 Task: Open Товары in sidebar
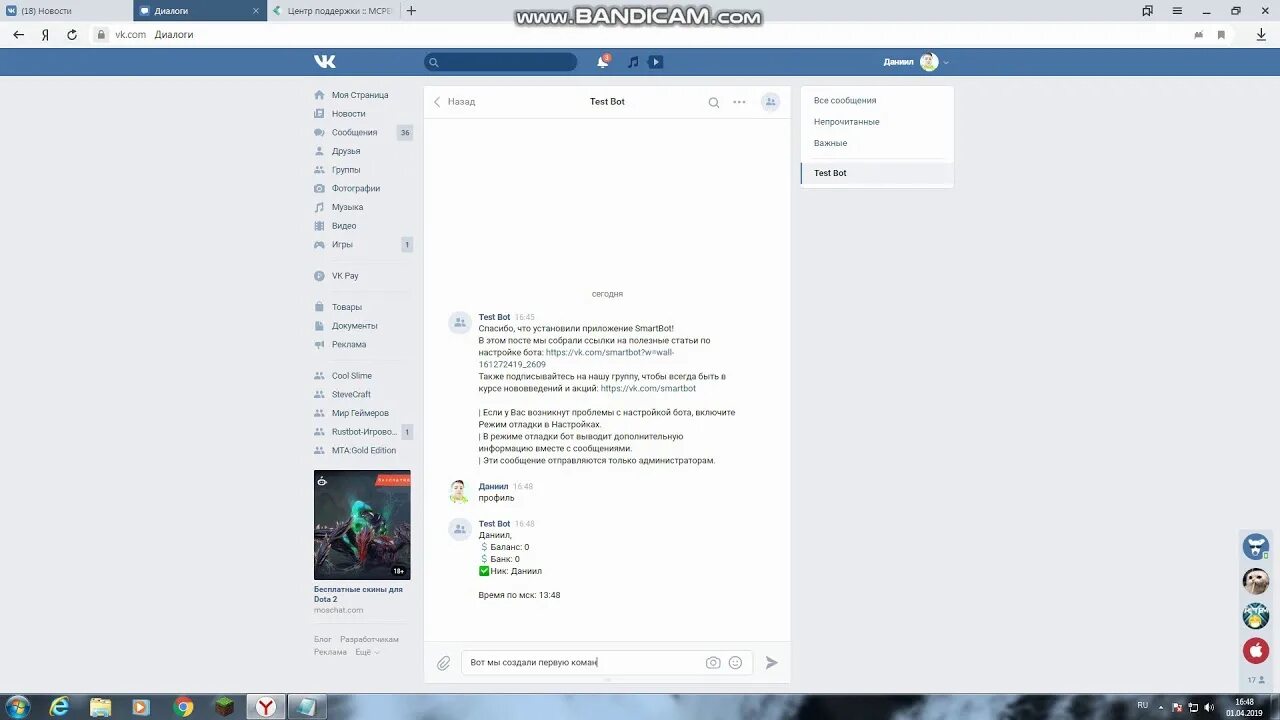point(347,307)
